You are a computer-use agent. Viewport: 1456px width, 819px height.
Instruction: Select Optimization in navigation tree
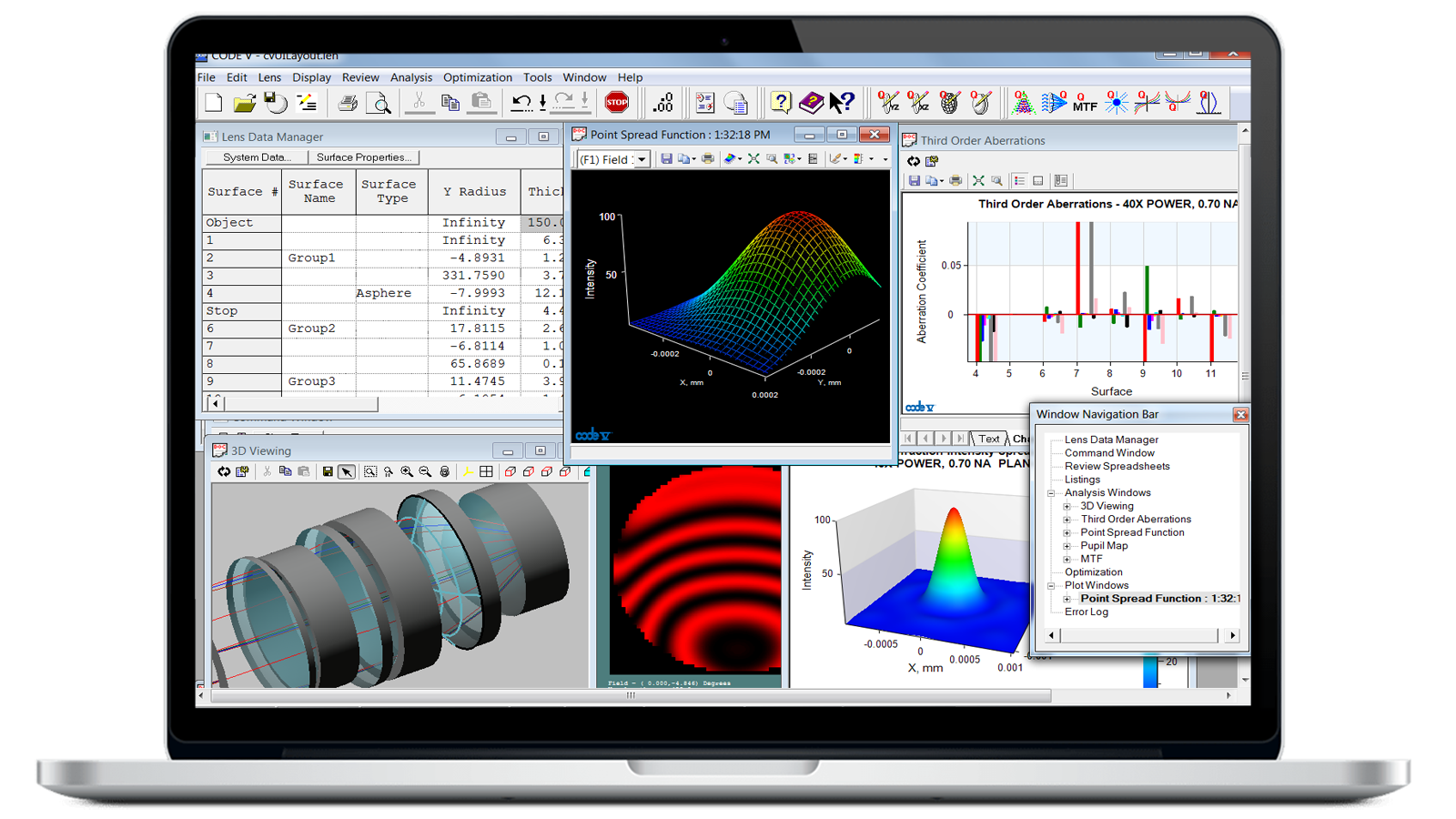click(1093, 572)
